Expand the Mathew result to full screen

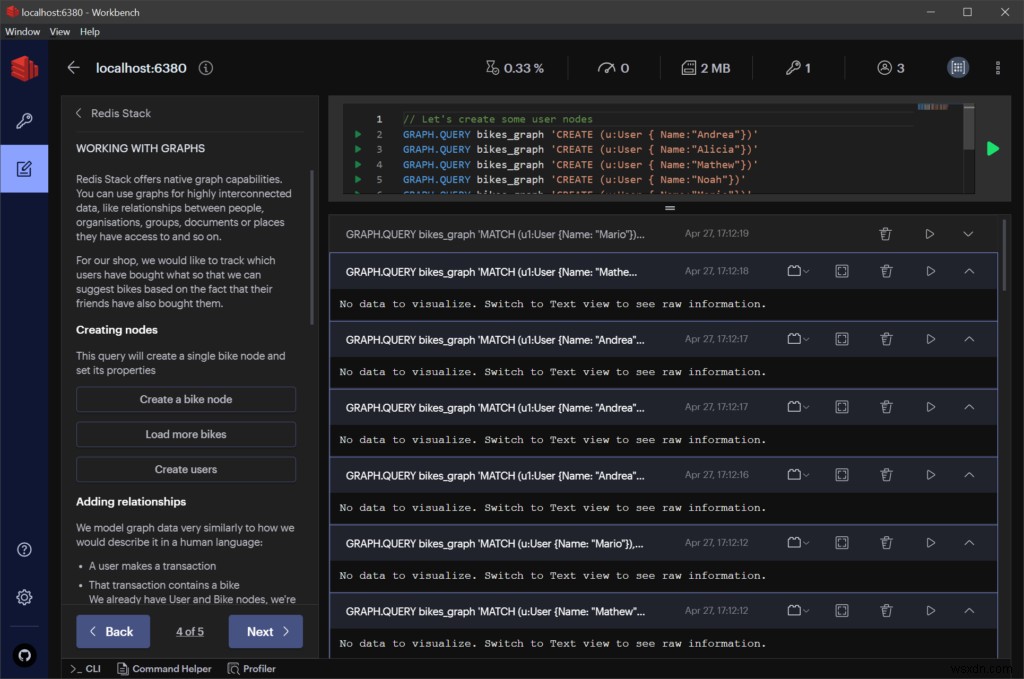[841, 270]
